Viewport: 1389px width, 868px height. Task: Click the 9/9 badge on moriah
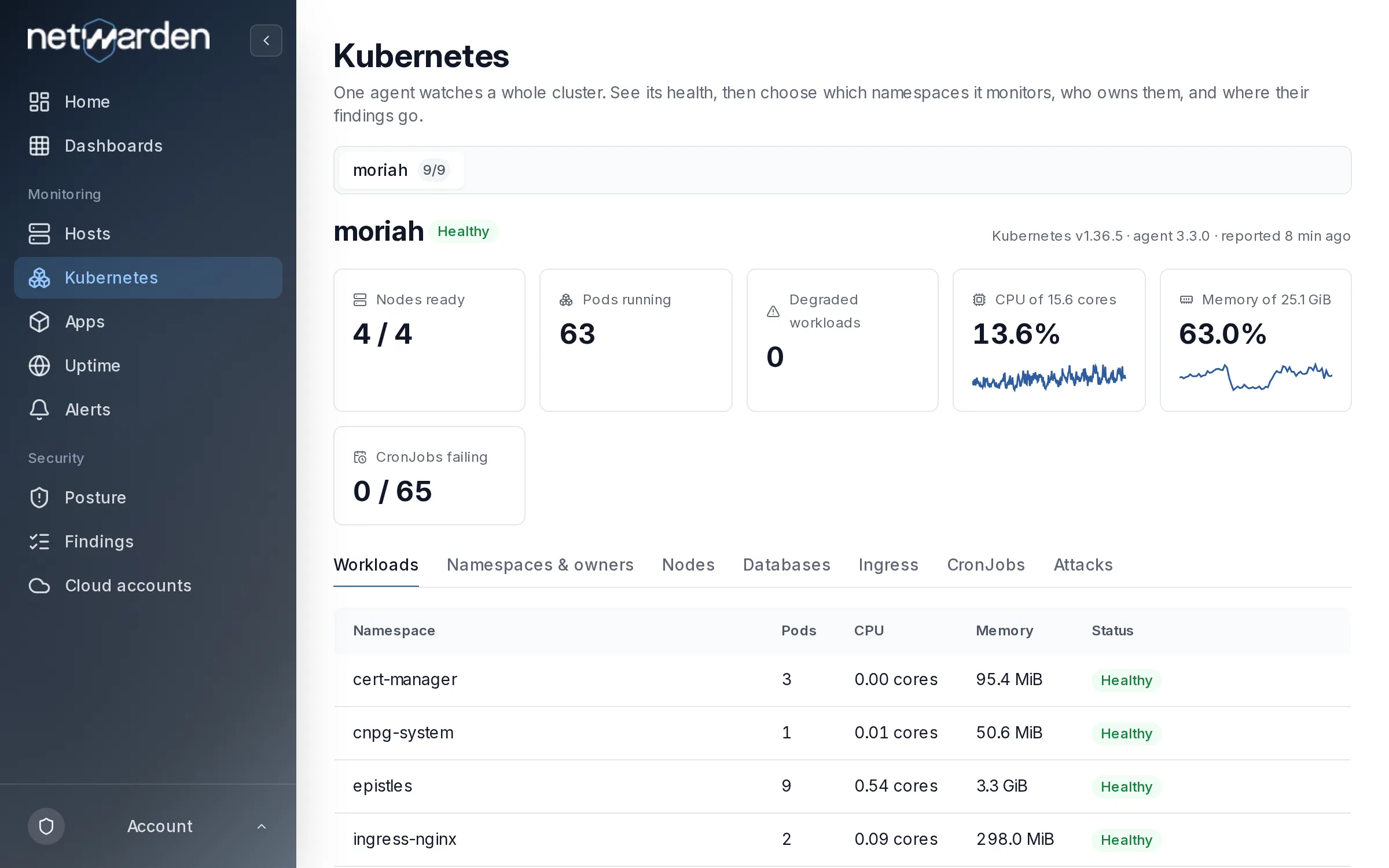coord(434,170)
